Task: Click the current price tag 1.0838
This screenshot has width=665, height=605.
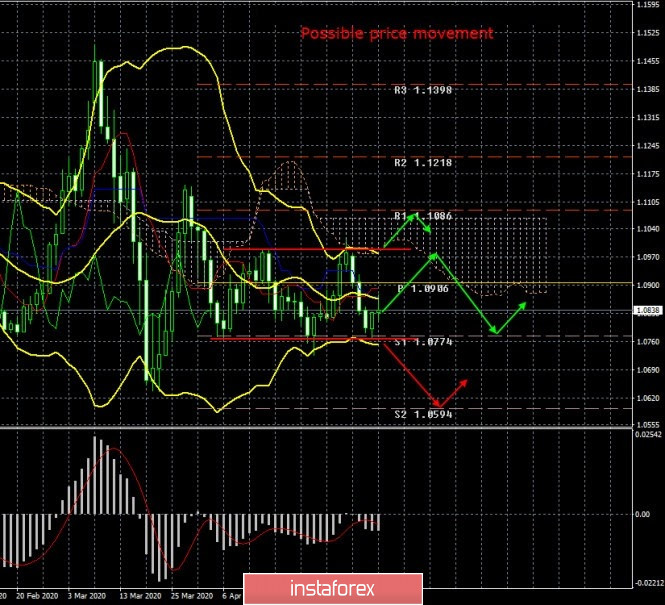Action: click(x=648, y=310)
